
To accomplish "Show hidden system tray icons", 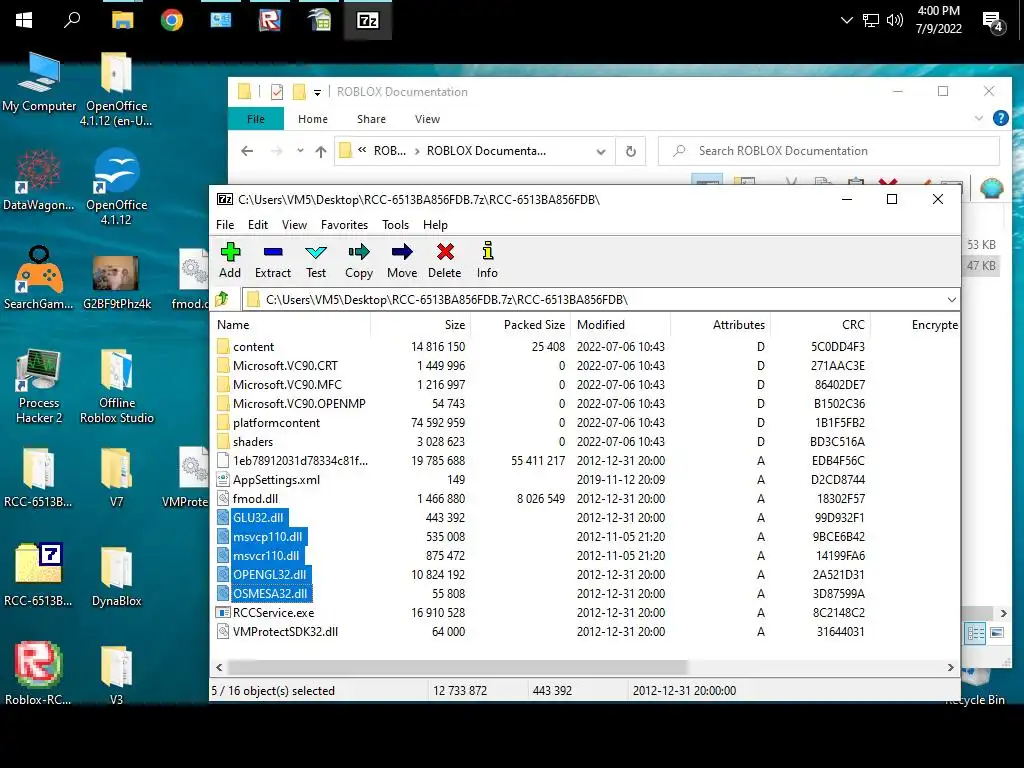I will click(x=846, y=20).
